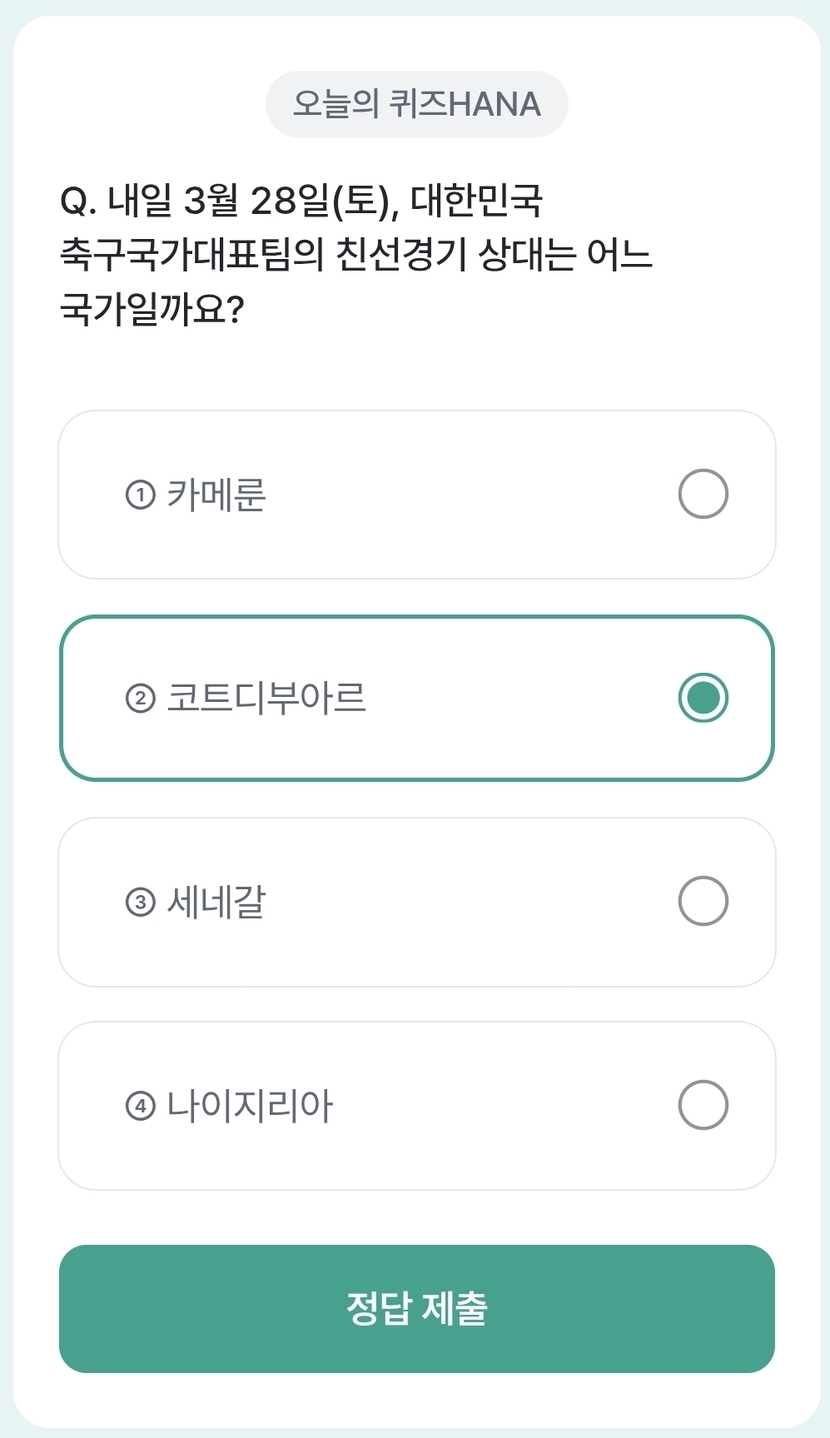
Task: Click empty space inside the highlighted 코트디부아르 card
Action: click(520, 698)
